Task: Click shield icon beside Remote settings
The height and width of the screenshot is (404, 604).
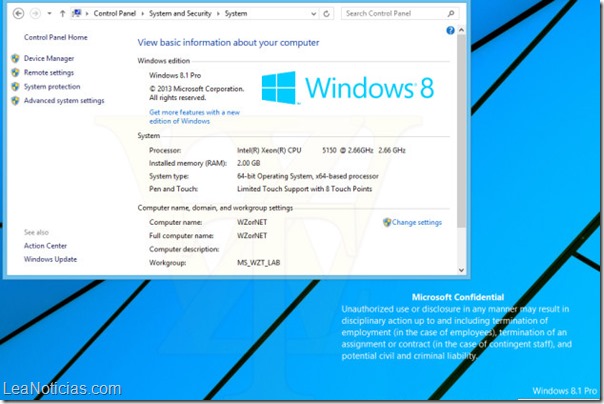Action: [x=15, y=72]
